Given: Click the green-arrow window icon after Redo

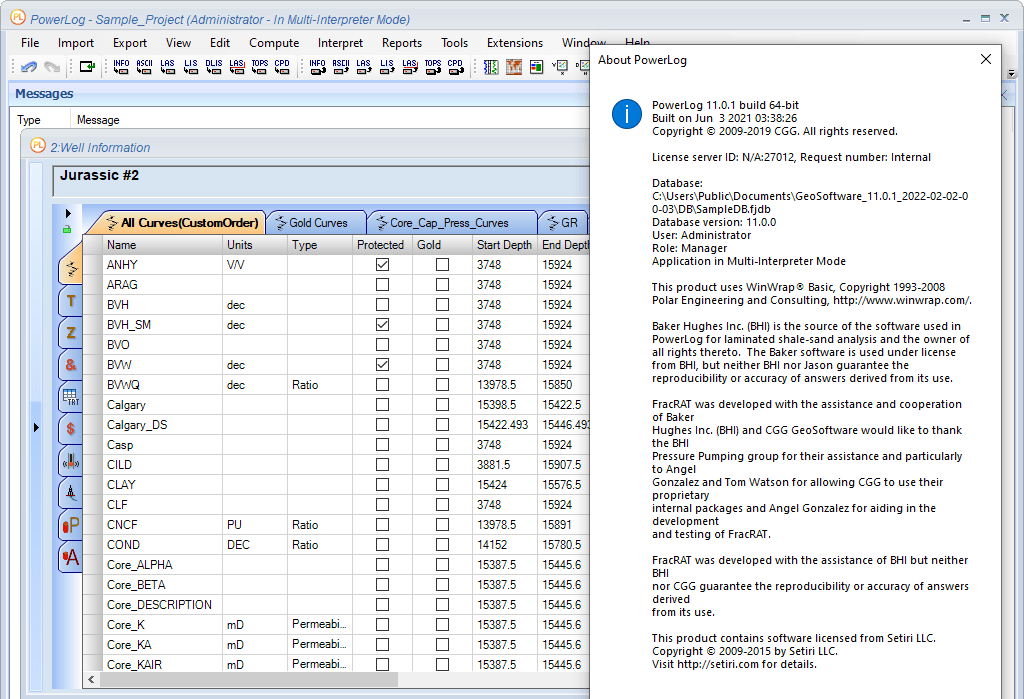Looking at the screenshot, I should point(87,67).
